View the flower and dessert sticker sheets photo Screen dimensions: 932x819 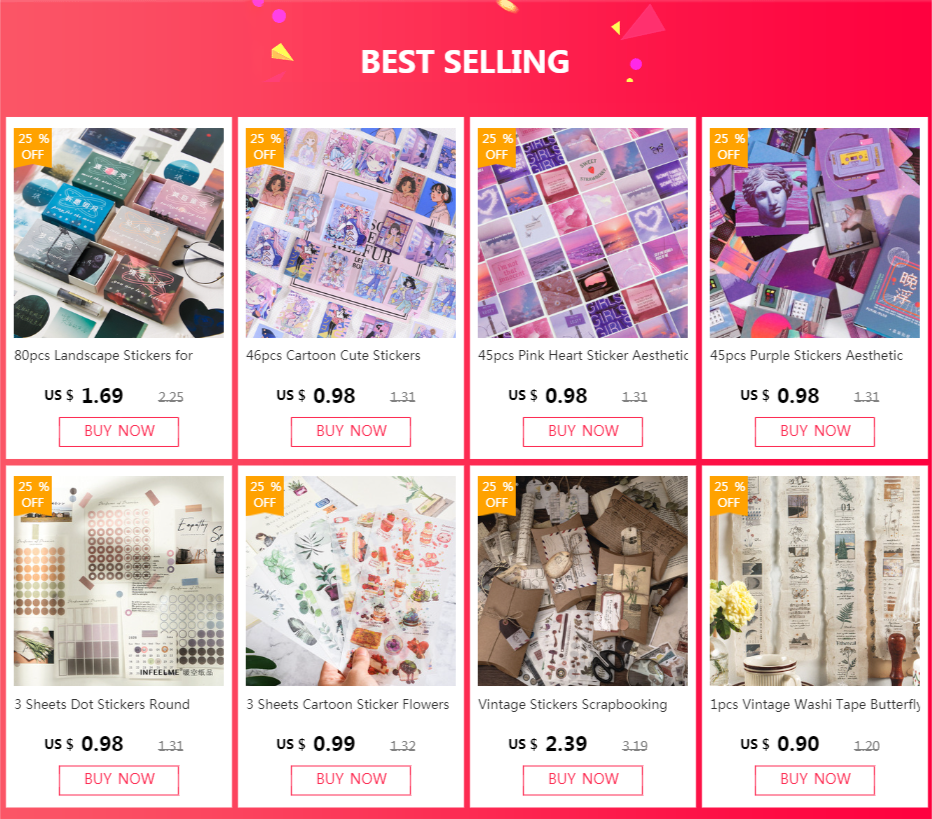[351, 581]
